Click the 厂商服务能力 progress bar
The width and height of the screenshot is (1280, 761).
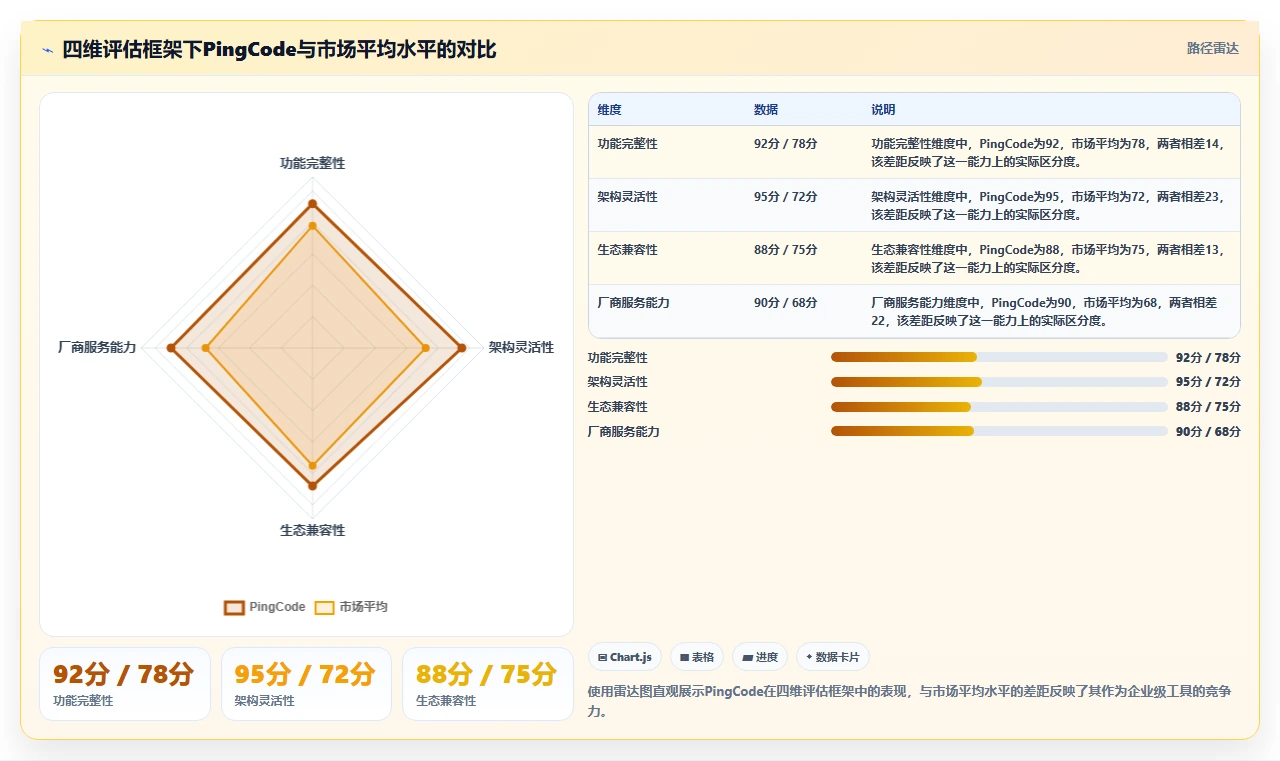[999, 431]
